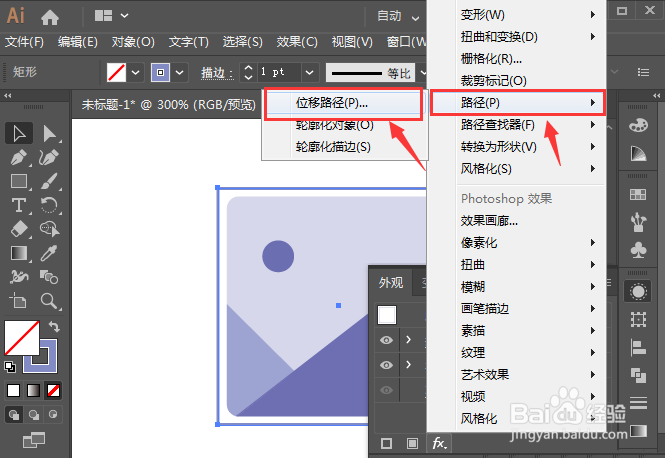
Task: Open the Pathfinder panel icon
Action: pos(638,375)
